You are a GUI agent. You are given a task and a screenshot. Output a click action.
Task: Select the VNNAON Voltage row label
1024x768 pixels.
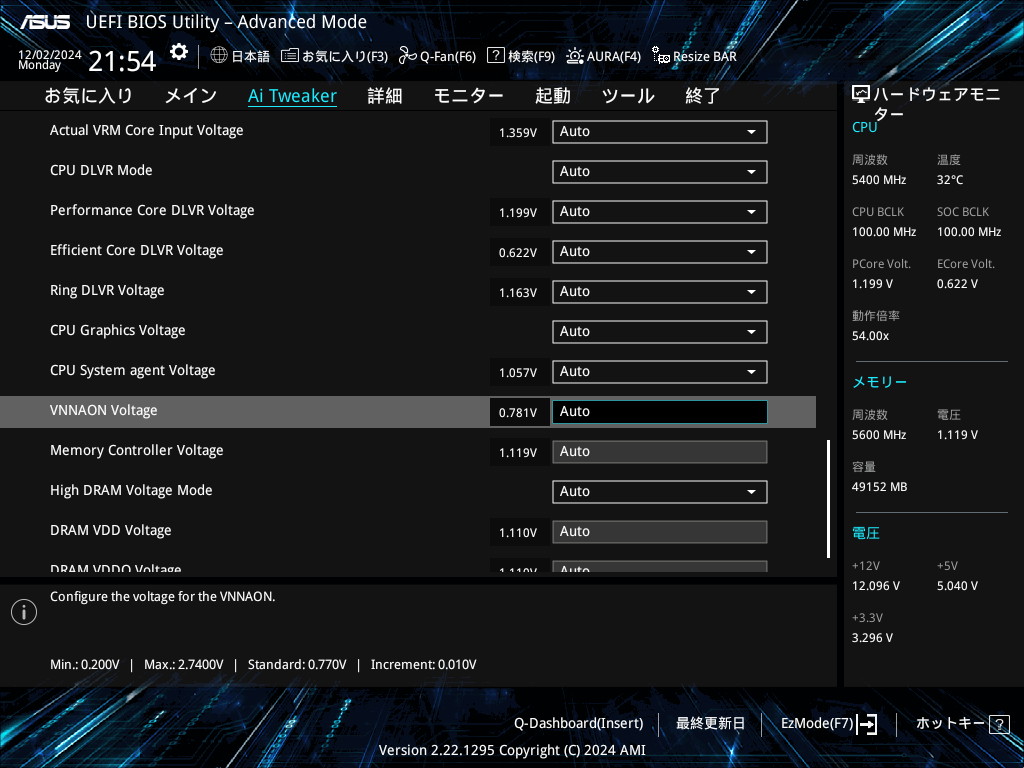[x=104, y=411]
